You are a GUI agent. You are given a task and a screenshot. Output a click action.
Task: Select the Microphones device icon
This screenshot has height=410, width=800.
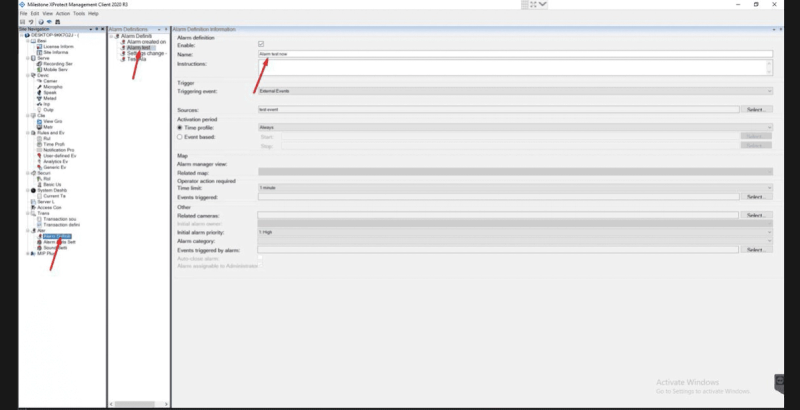(x=39, y=87)
